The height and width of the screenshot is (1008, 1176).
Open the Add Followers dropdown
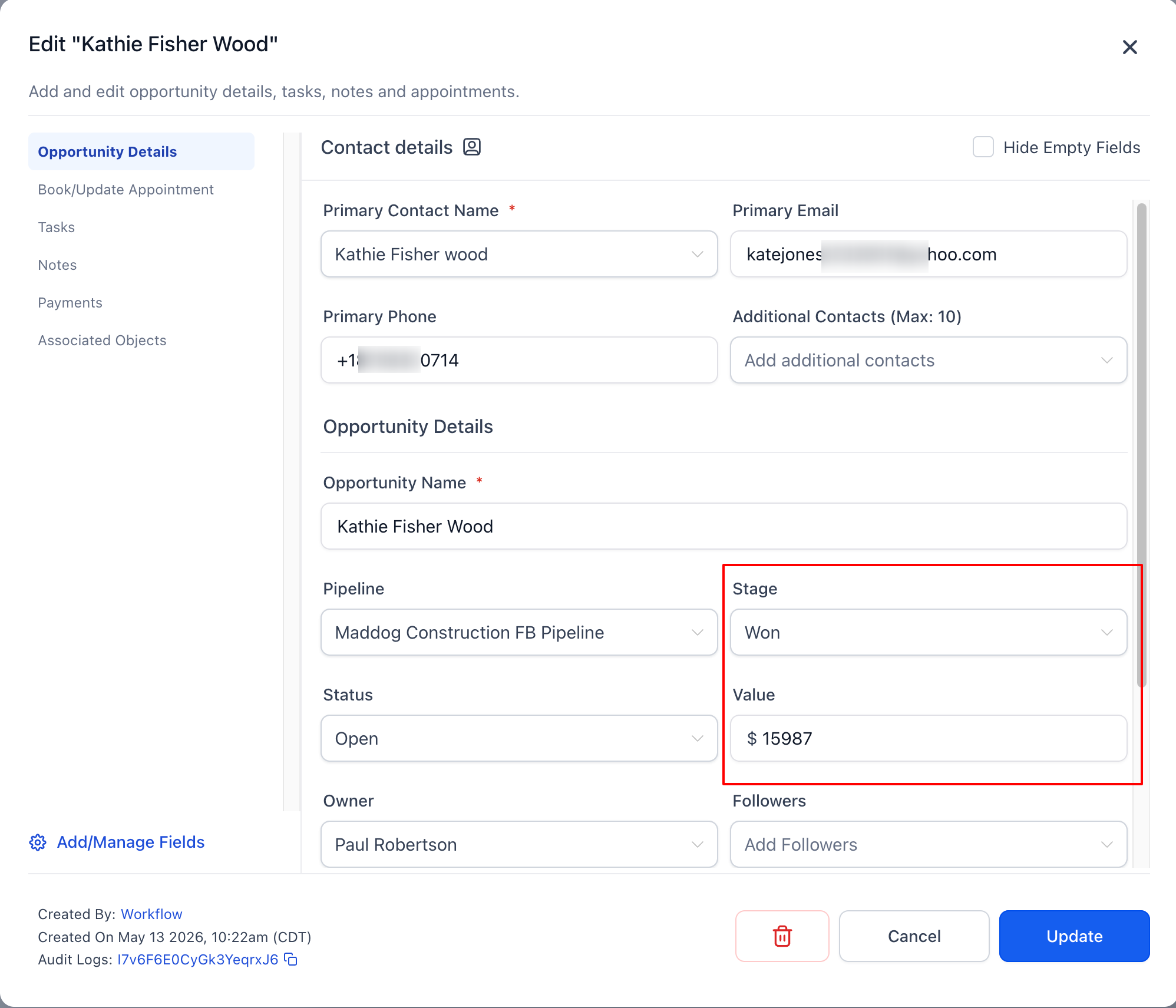point(929,844)
